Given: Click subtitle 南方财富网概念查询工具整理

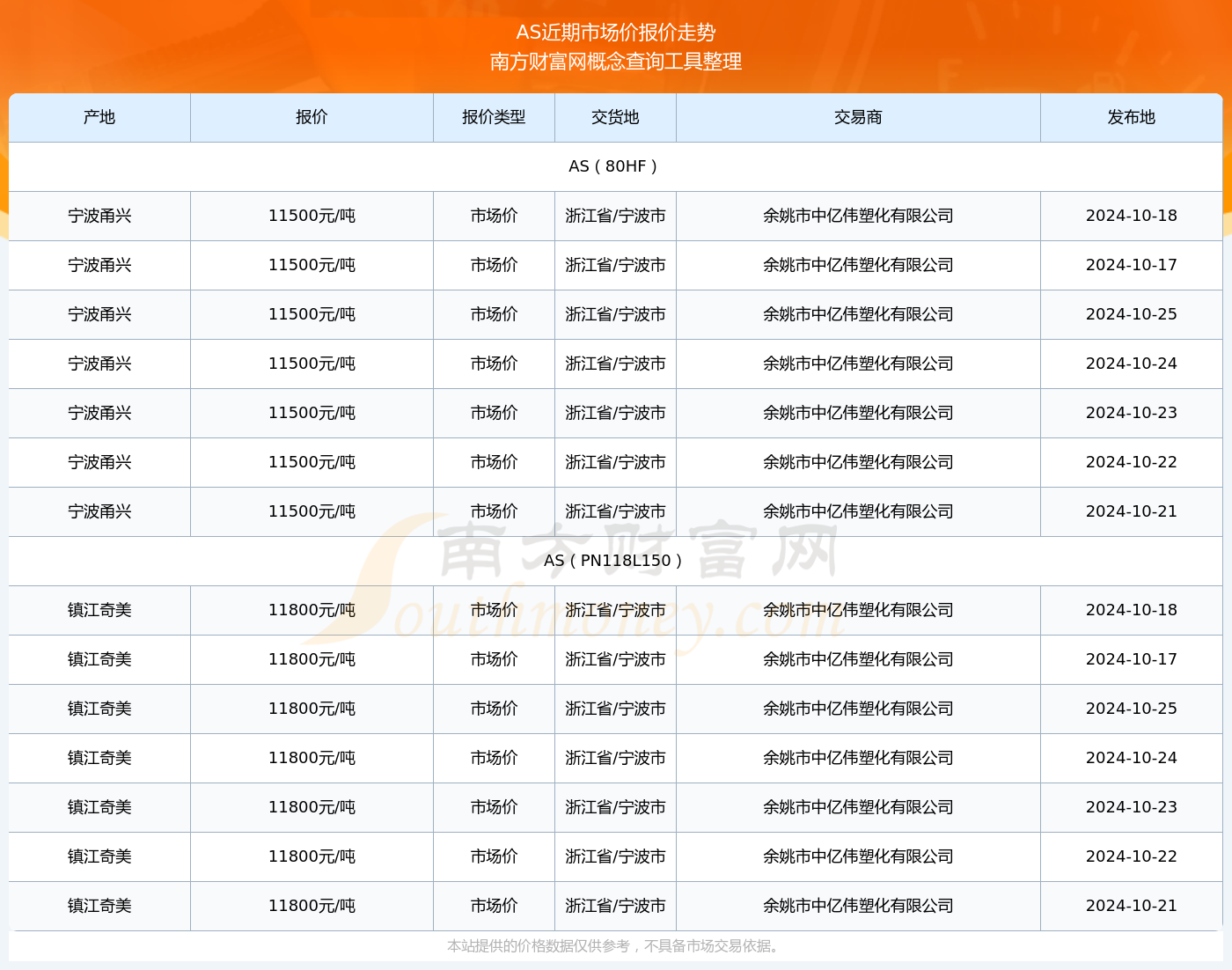Looking at the screenshot, I should click(x=616, y=62).
